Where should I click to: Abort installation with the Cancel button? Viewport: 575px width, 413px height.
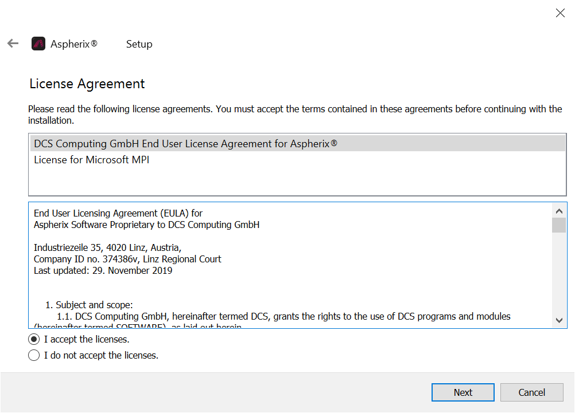[x=532, y=392]
